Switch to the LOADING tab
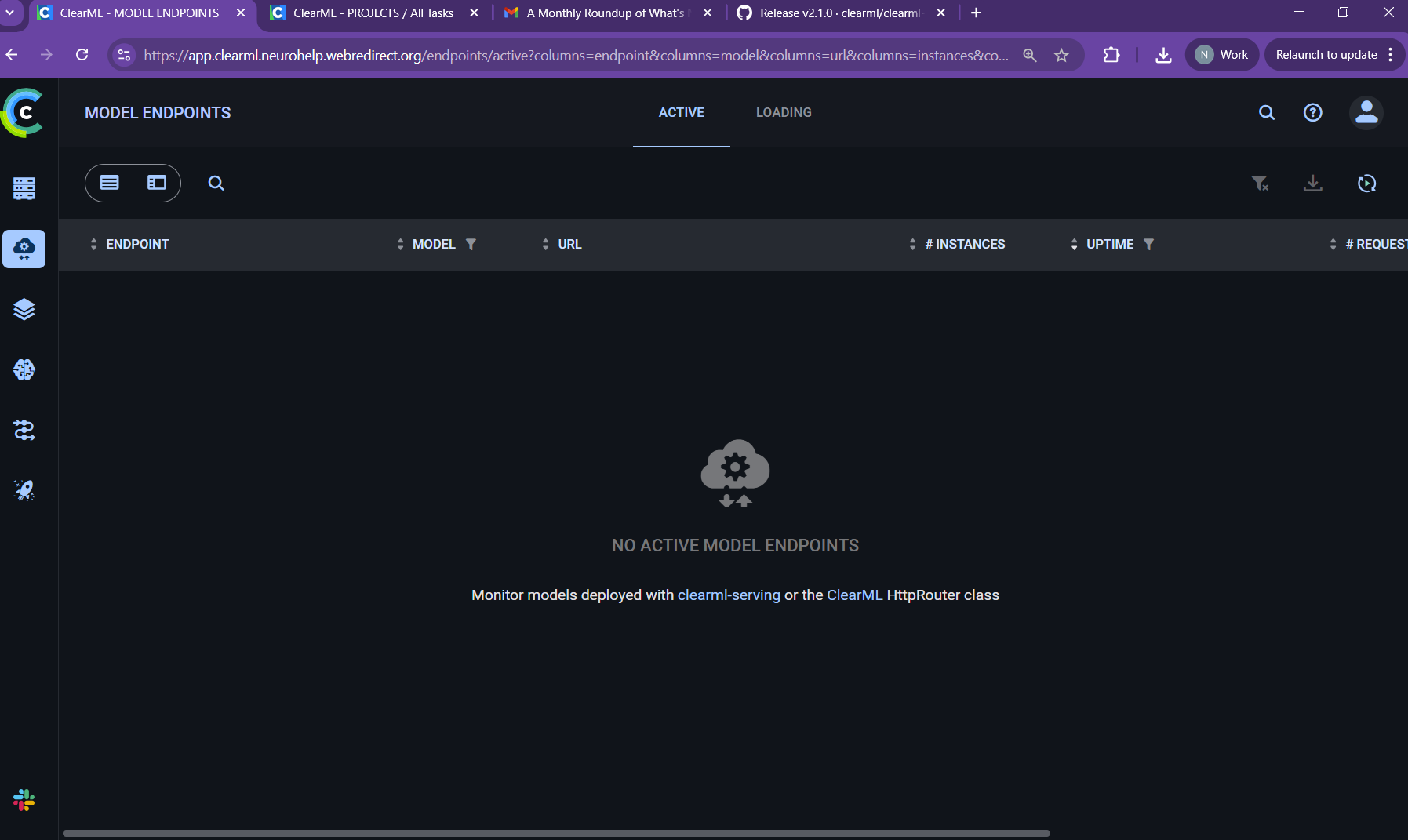Screen dimensions: 1408x840 click(784, 112)
